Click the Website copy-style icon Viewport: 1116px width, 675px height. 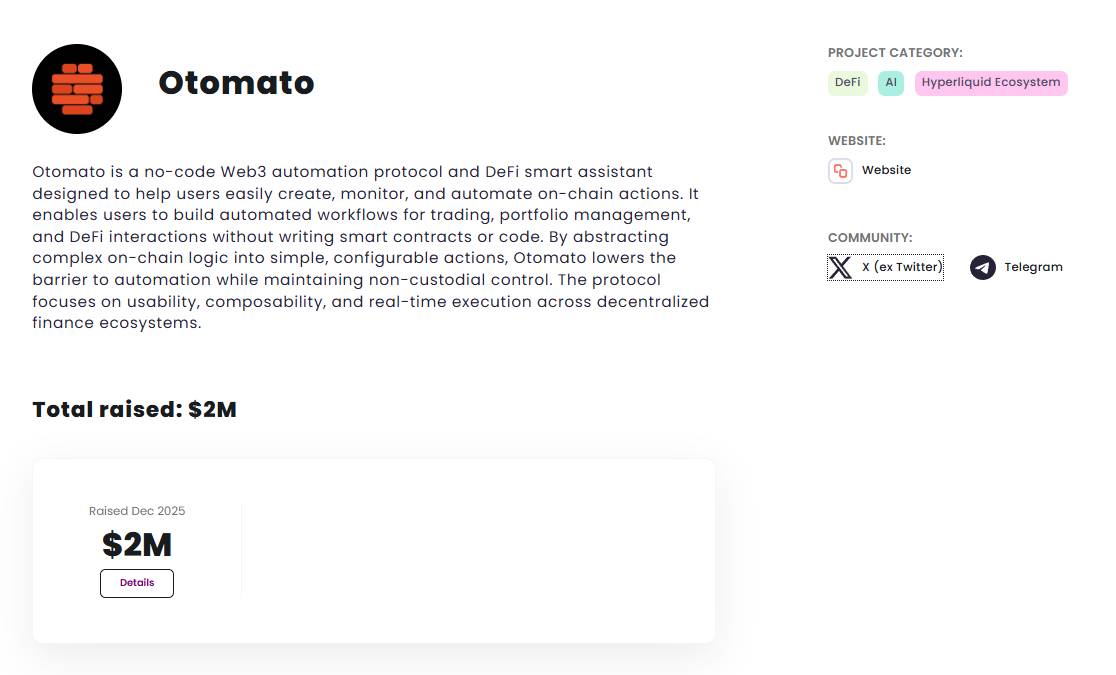(840, 171)
